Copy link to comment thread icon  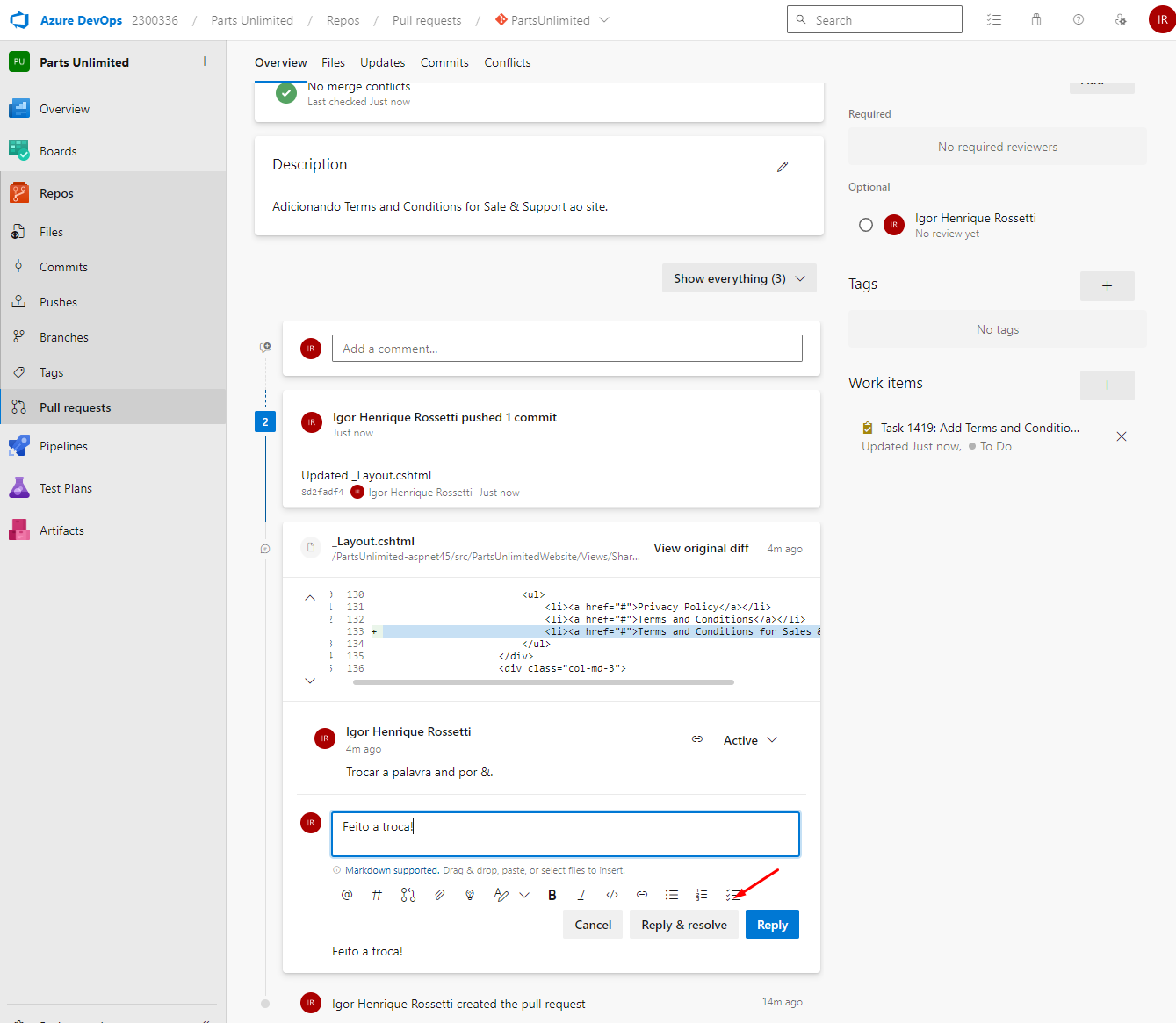697,739
